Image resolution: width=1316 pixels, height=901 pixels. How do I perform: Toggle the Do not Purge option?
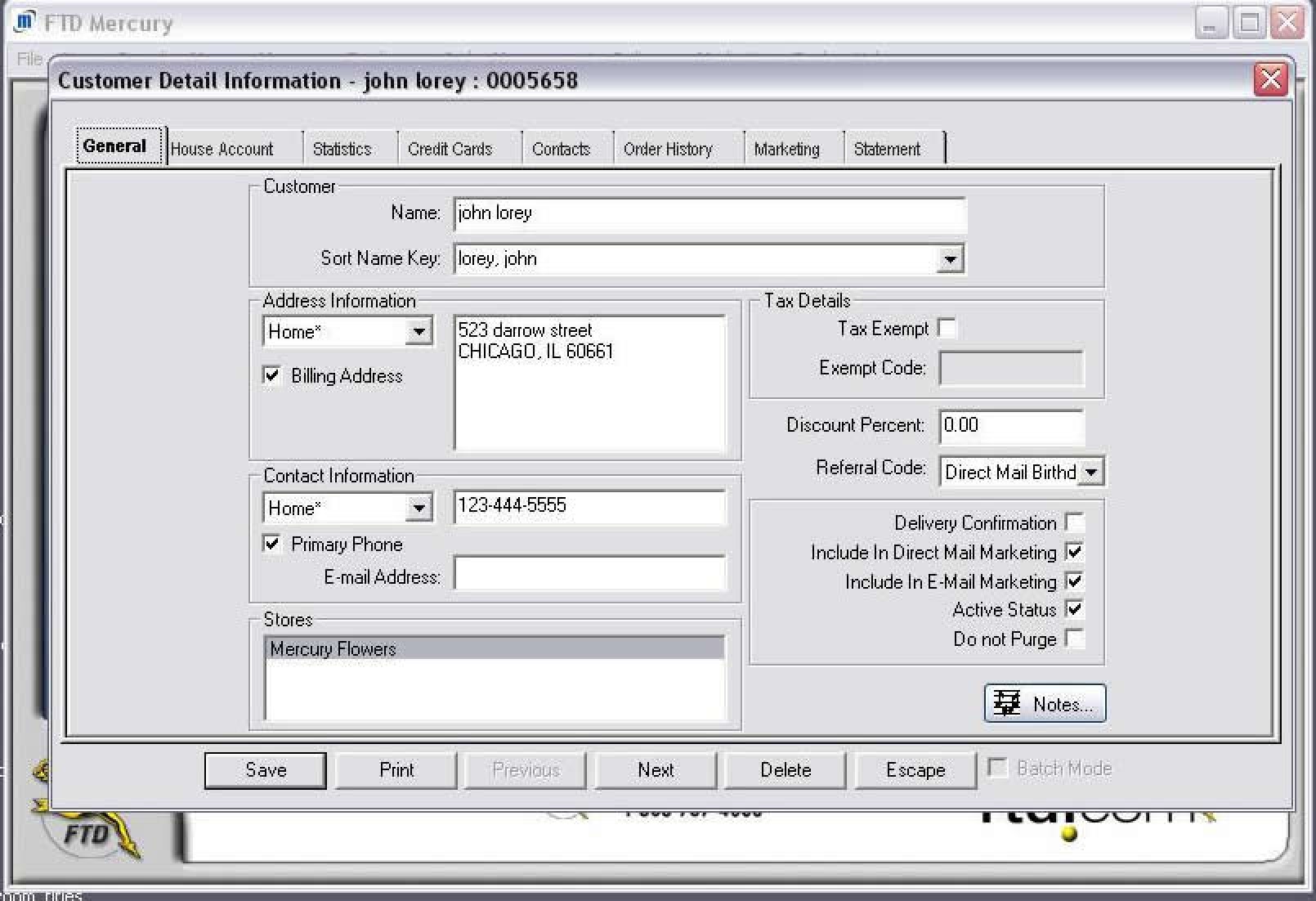tap(1075, 639)
